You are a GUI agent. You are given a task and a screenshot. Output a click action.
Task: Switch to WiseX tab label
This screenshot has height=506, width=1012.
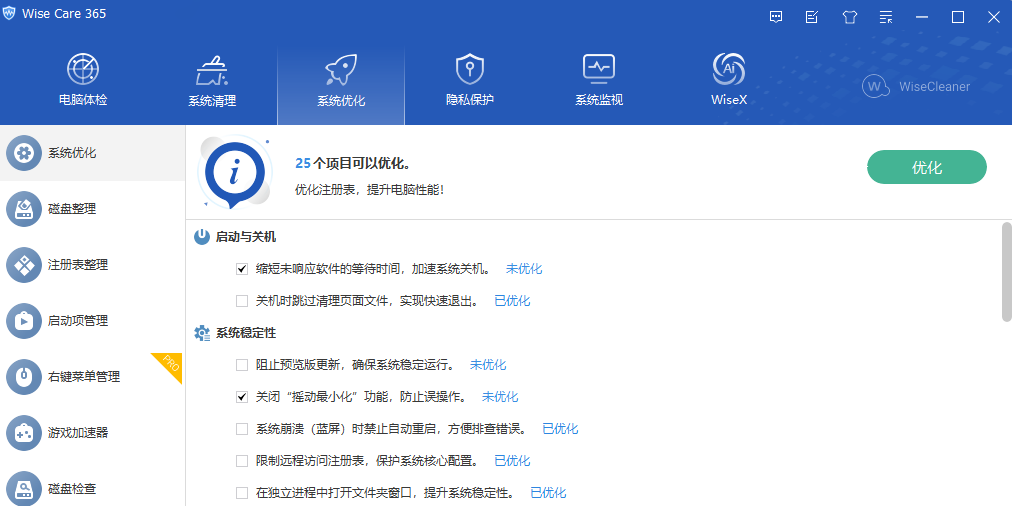(x=729, y=101)
